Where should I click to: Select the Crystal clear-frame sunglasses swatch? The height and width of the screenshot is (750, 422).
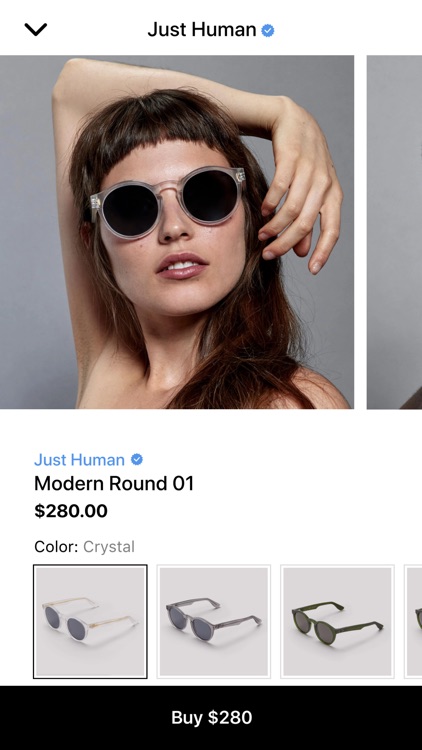(x=90, y=622)
